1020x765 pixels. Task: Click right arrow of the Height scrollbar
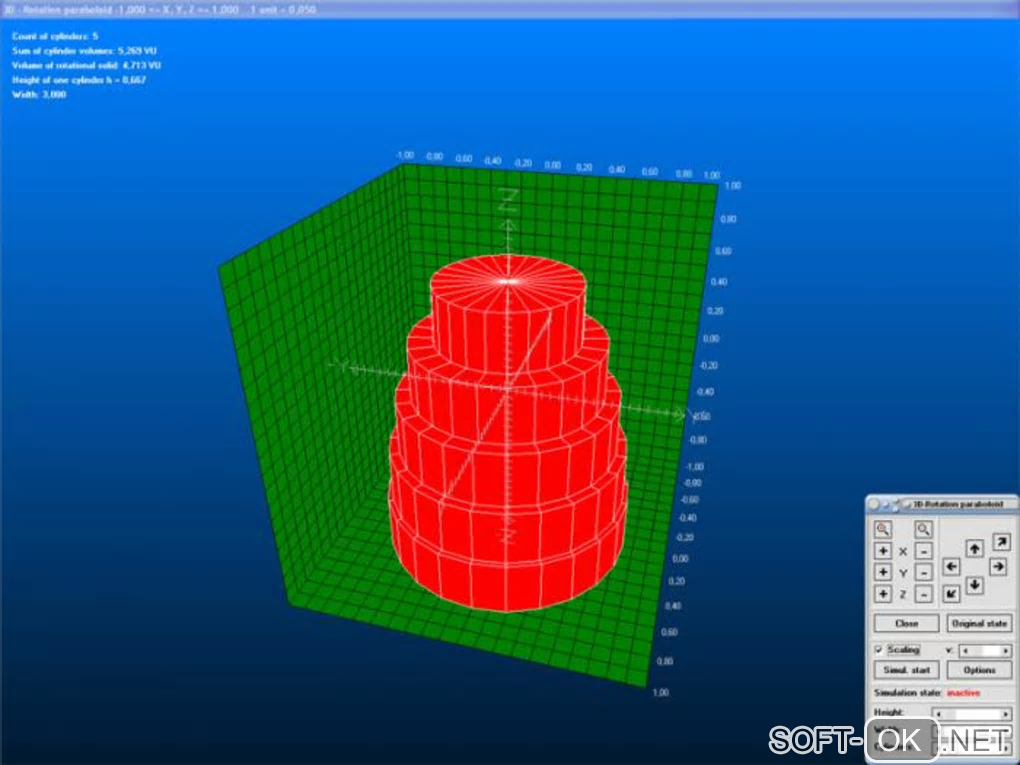(x=1006, y=714)
